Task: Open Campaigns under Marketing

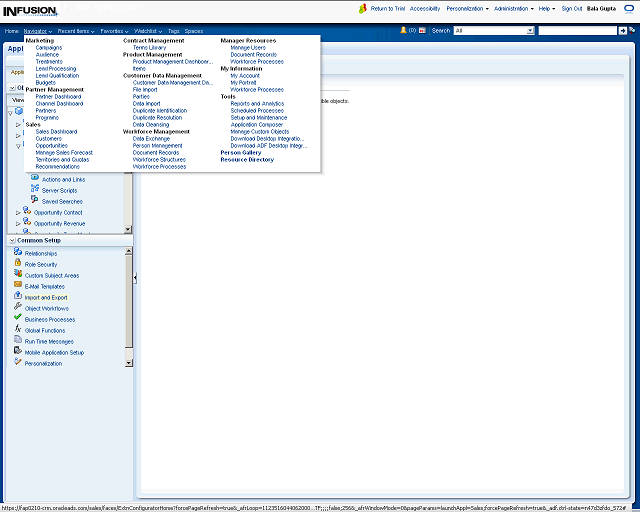Action: tap(48, 47)
